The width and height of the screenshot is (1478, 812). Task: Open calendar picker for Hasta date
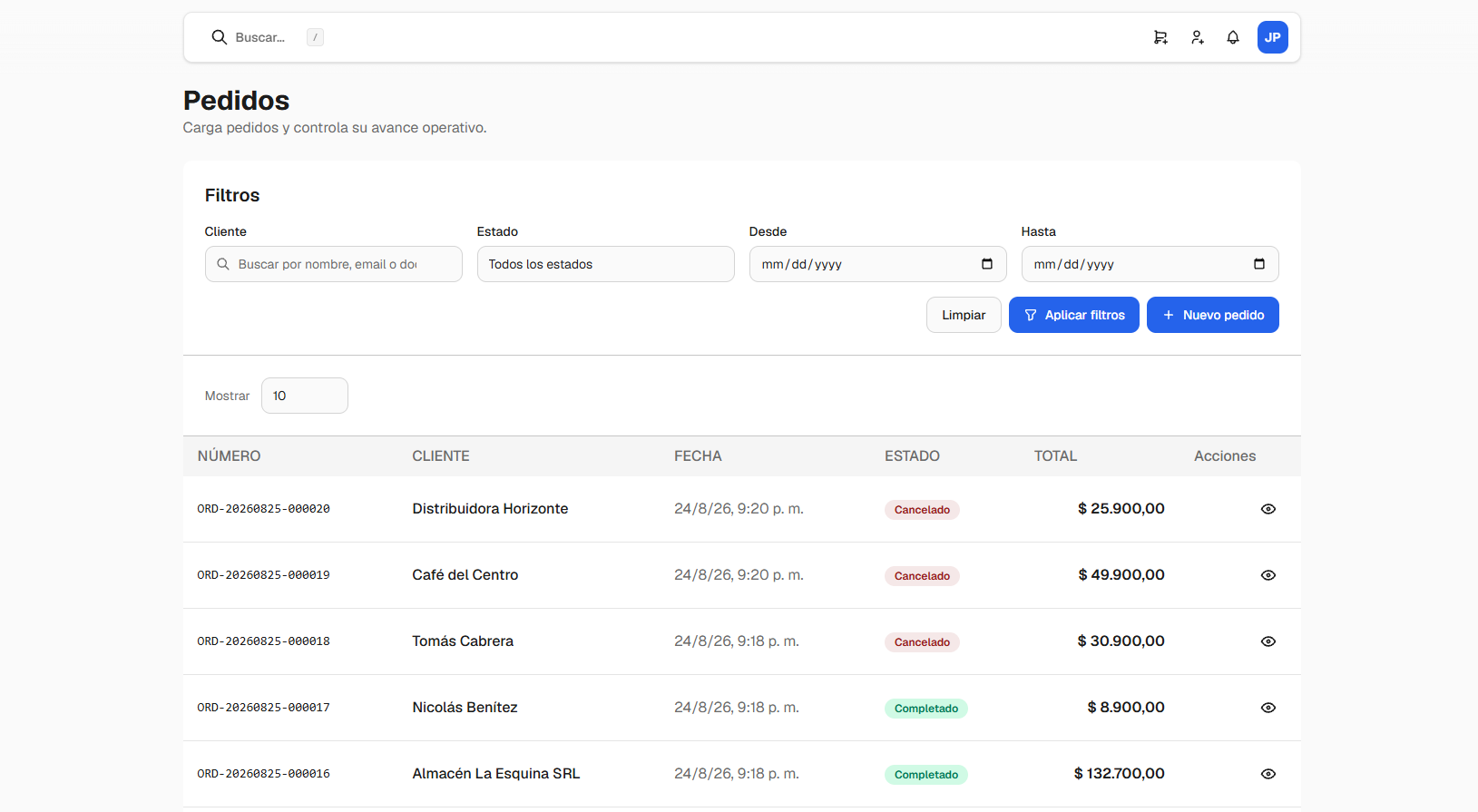(1259, 264)
